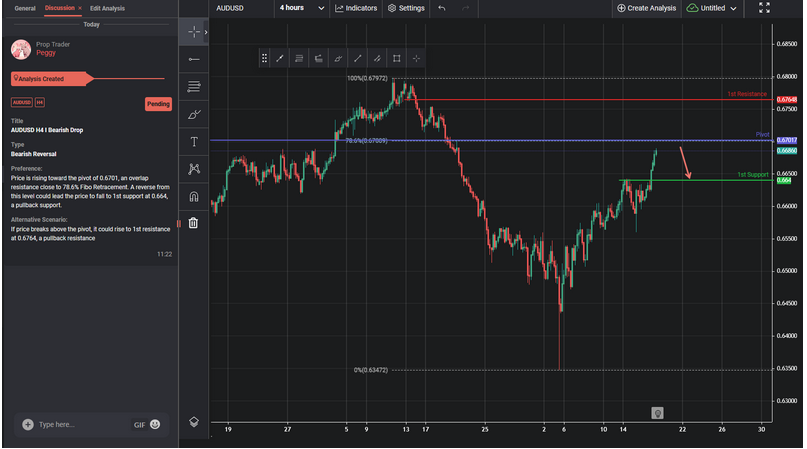Click the lightbulb idea marker on chart
807x449 pixels.
click(657, 413)
